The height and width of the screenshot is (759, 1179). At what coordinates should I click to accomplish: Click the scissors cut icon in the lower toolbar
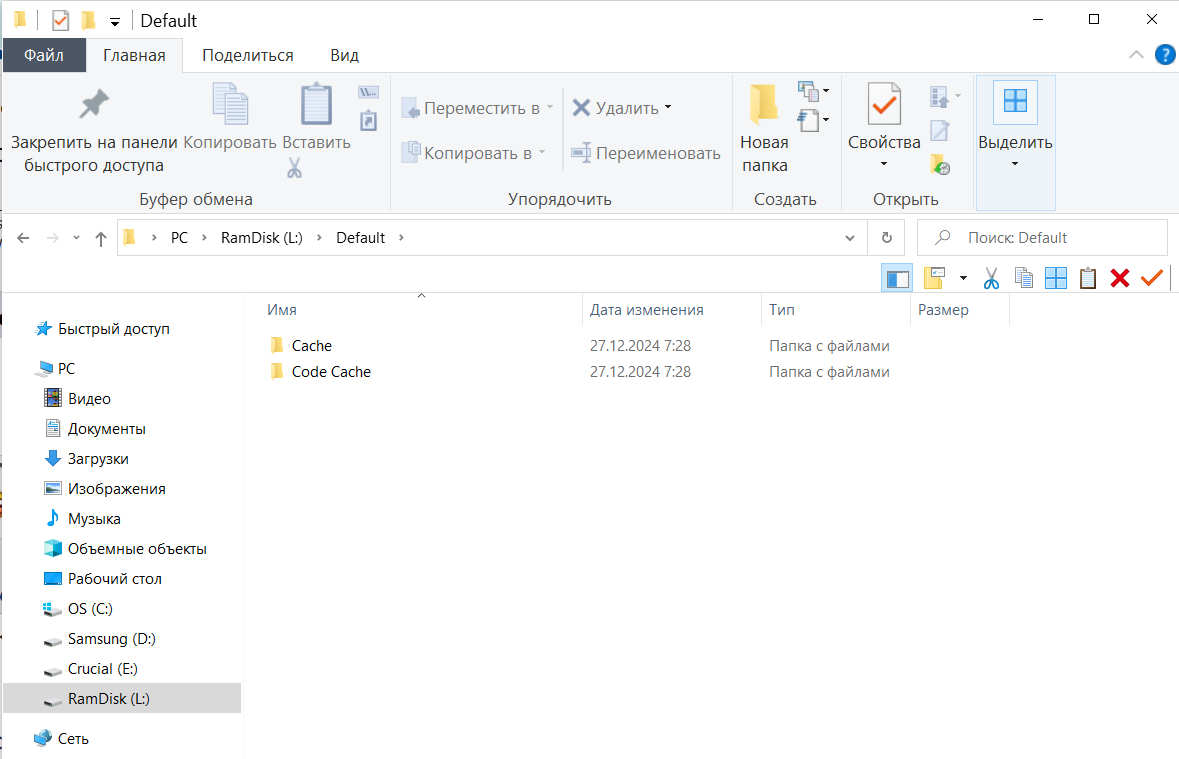991,278
